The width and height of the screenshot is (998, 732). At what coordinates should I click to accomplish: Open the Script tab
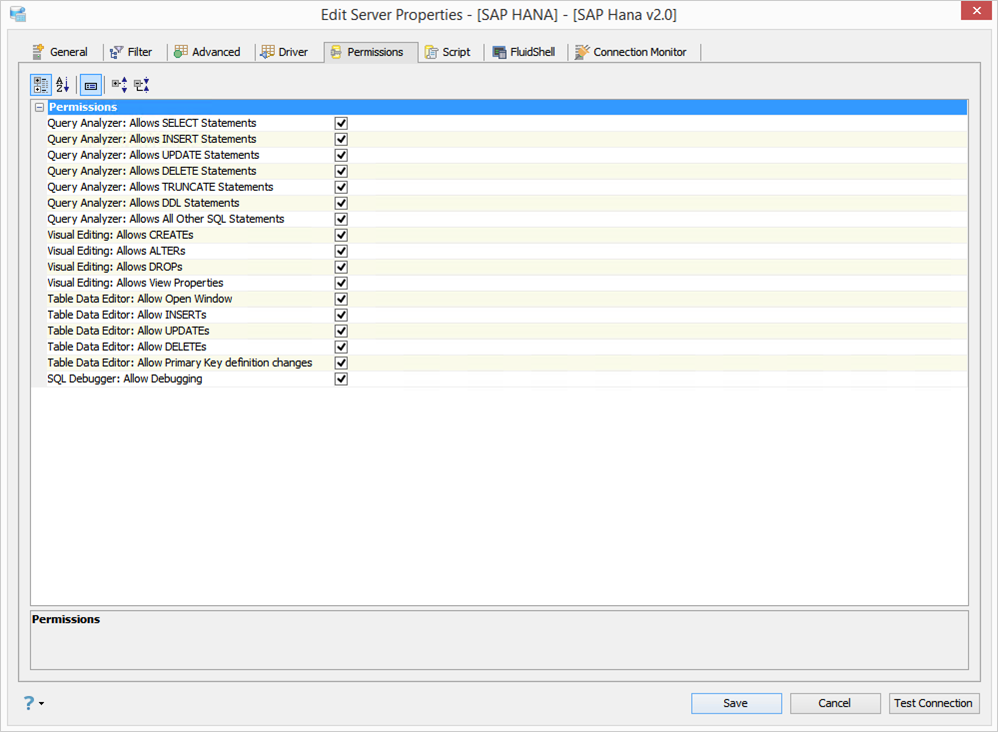[x=447, y=52]
